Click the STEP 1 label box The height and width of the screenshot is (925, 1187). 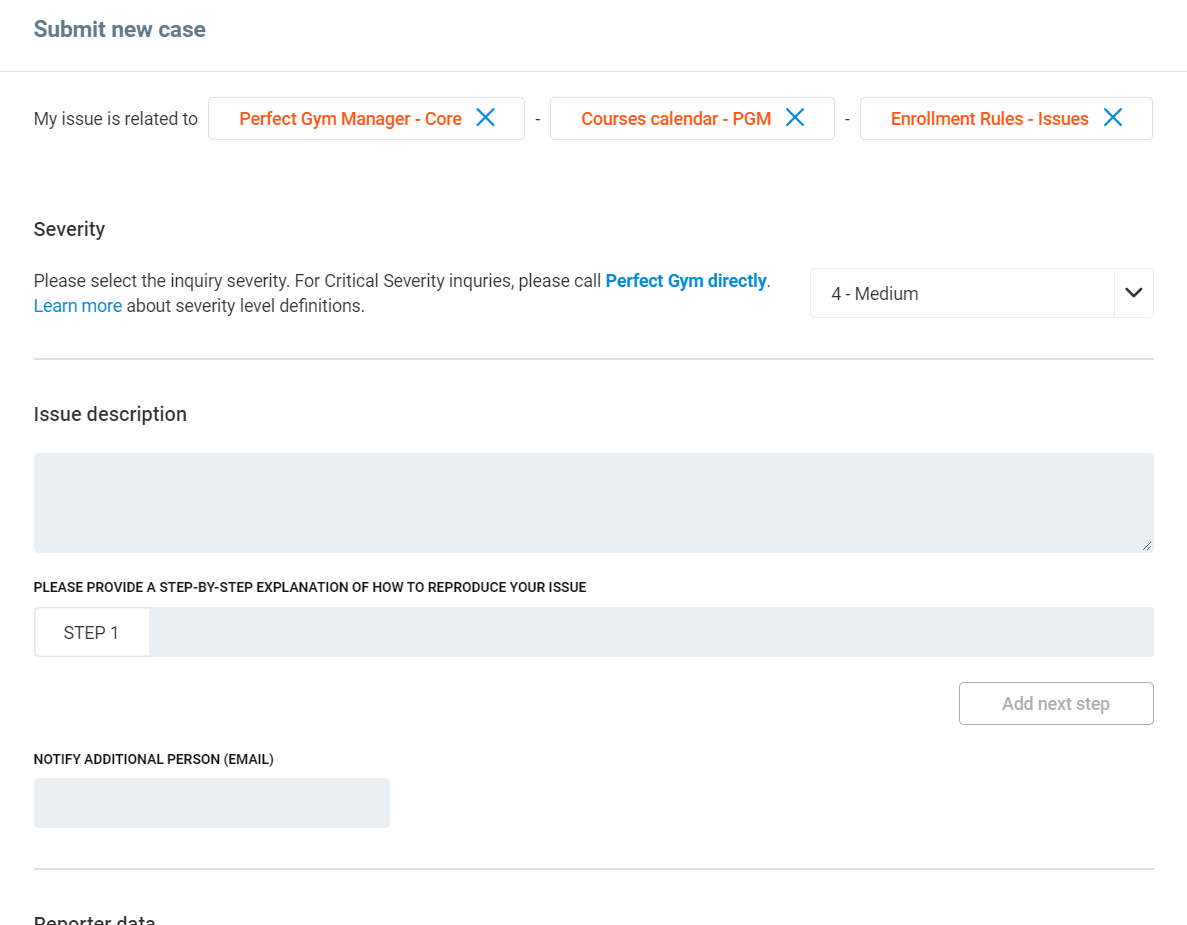[x=91, y=632]
